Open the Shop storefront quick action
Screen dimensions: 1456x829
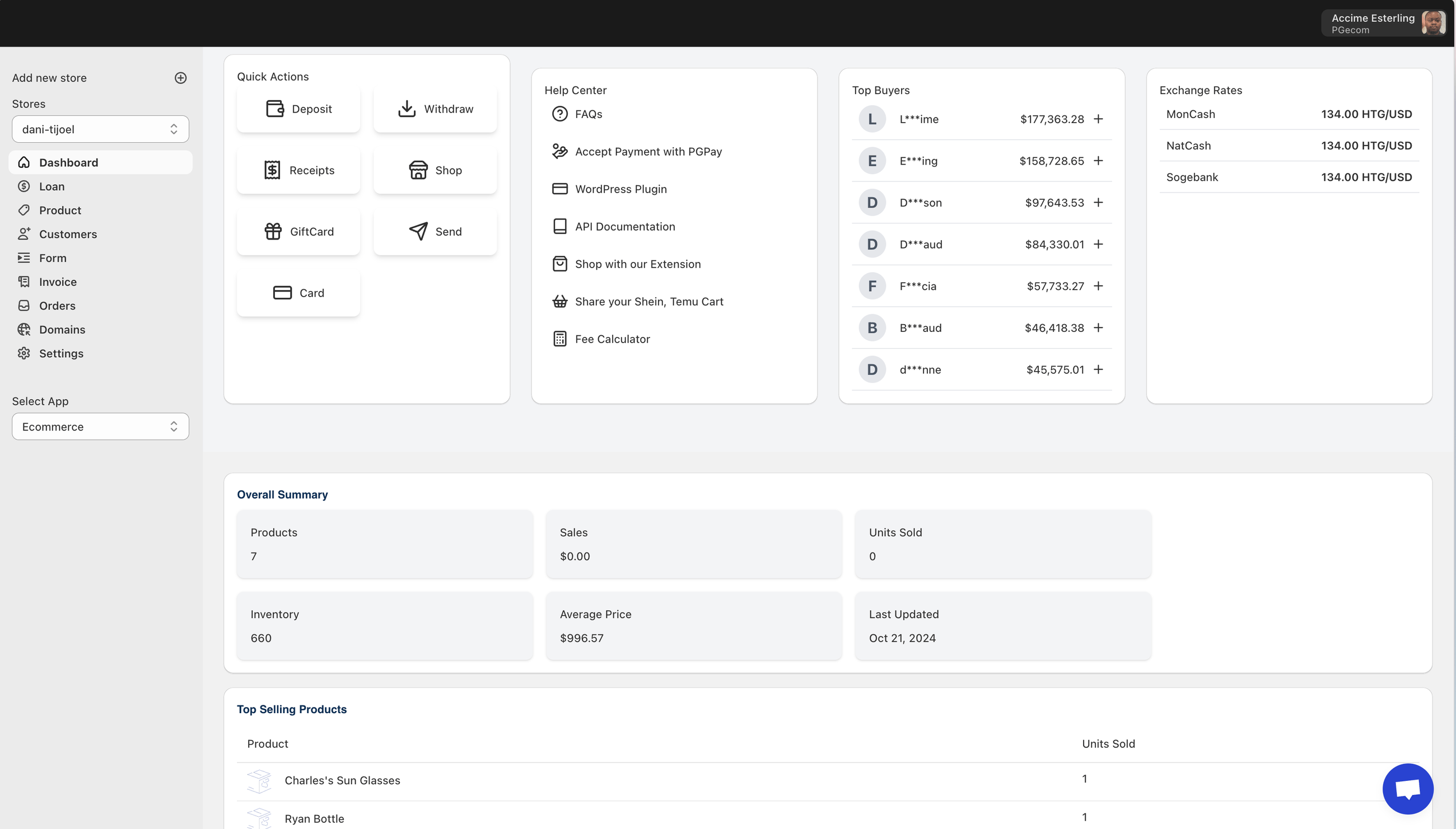[435, 170]
